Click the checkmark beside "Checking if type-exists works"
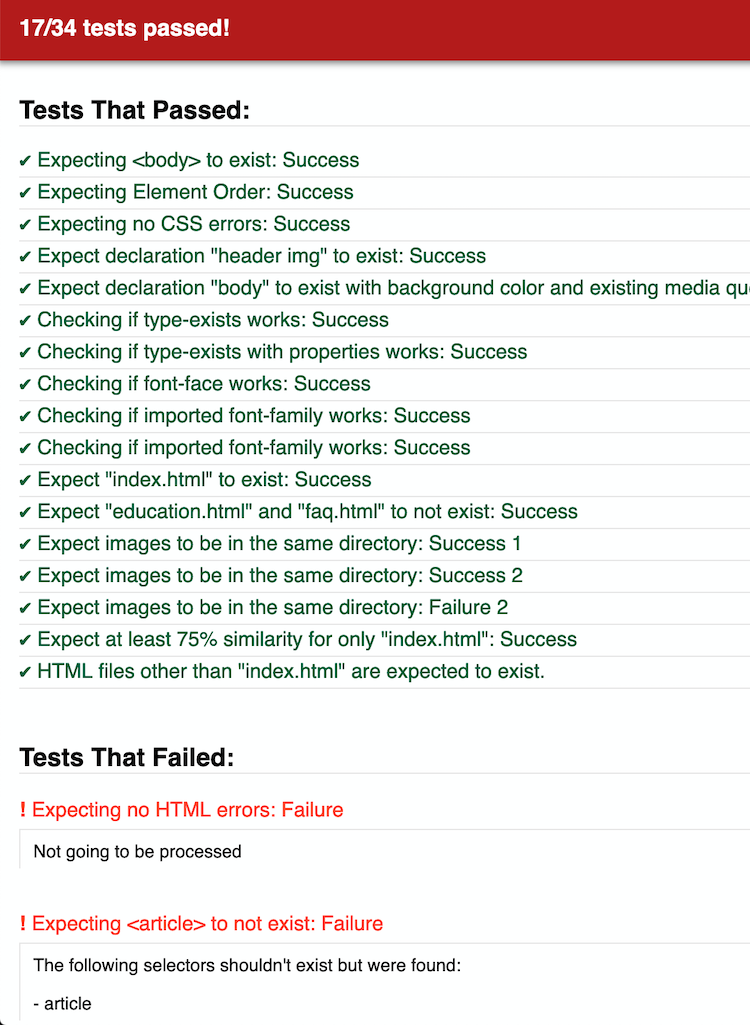Image resolution: width=750 pixels, height=1025 pixels. pyautogui.click(x=25, y=321)
